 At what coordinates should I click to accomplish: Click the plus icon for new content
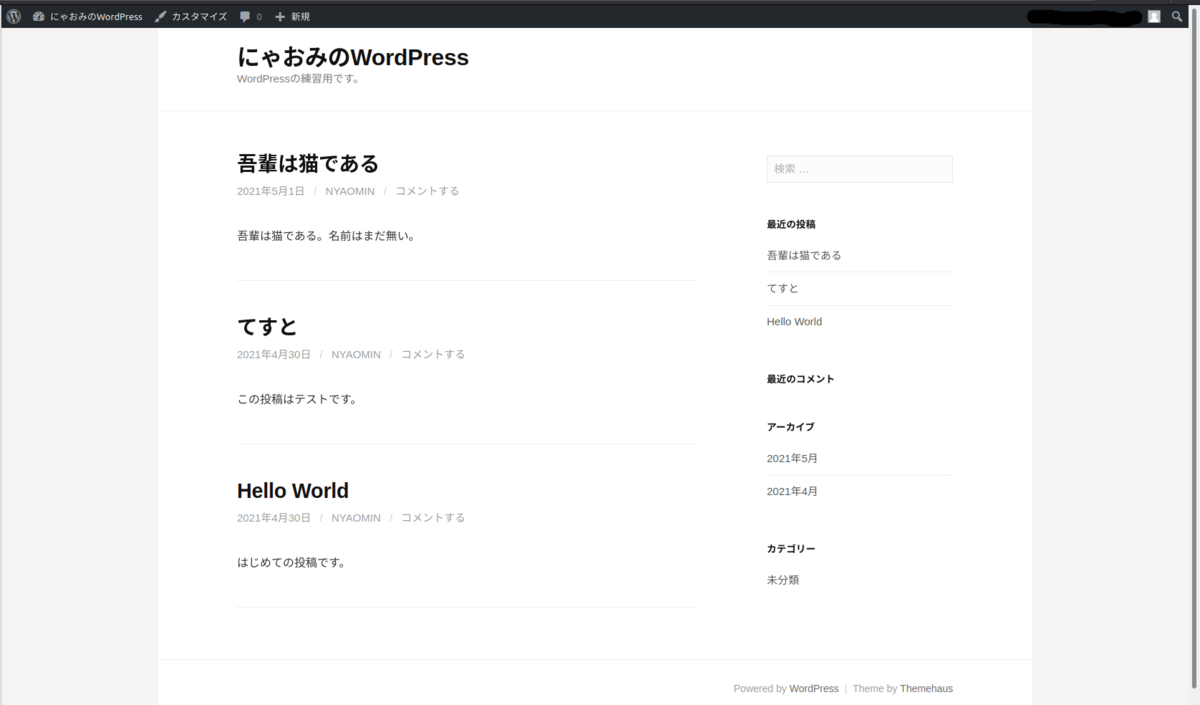click(280, 17)
